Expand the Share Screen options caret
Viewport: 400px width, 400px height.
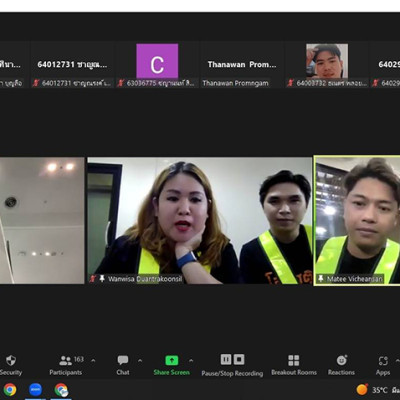point(191,360)
